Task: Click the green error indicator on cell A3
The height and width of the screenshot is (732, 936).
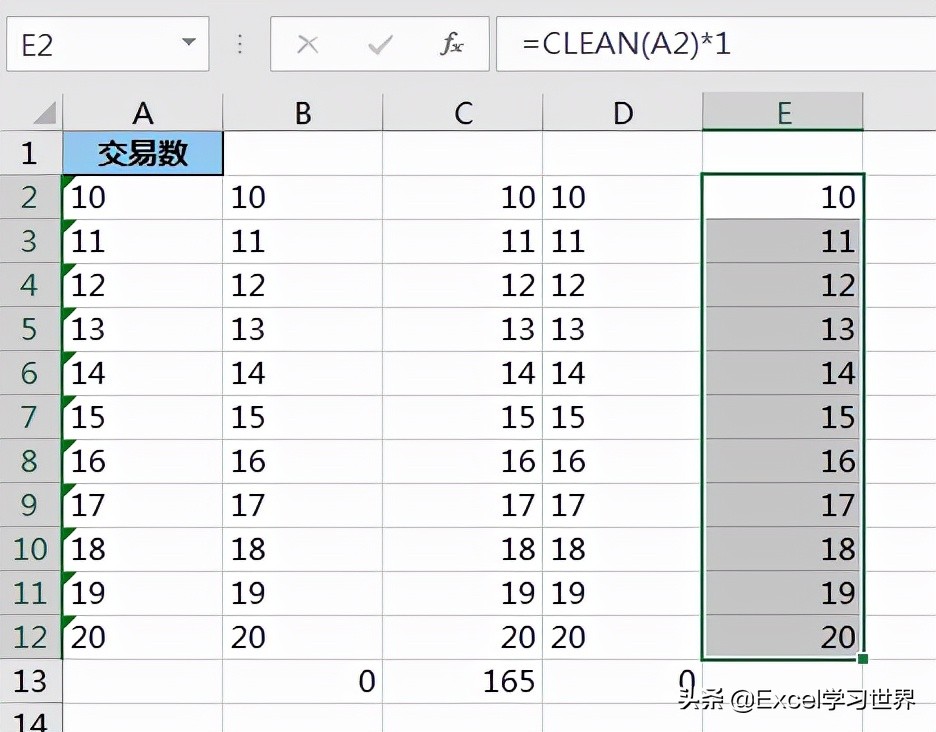Action: pyautogui.click(x=67, y=224)
